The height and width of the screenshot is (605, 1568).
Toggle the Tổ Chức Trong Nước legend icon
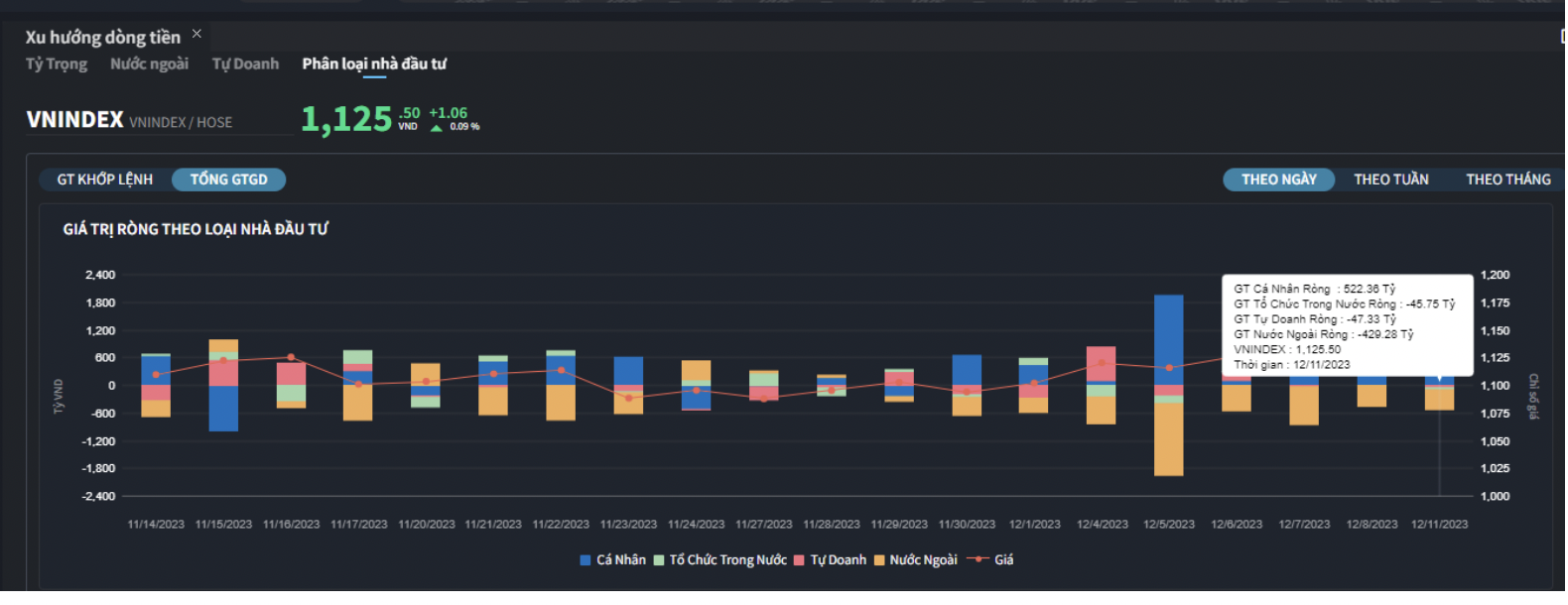(659, 560)
